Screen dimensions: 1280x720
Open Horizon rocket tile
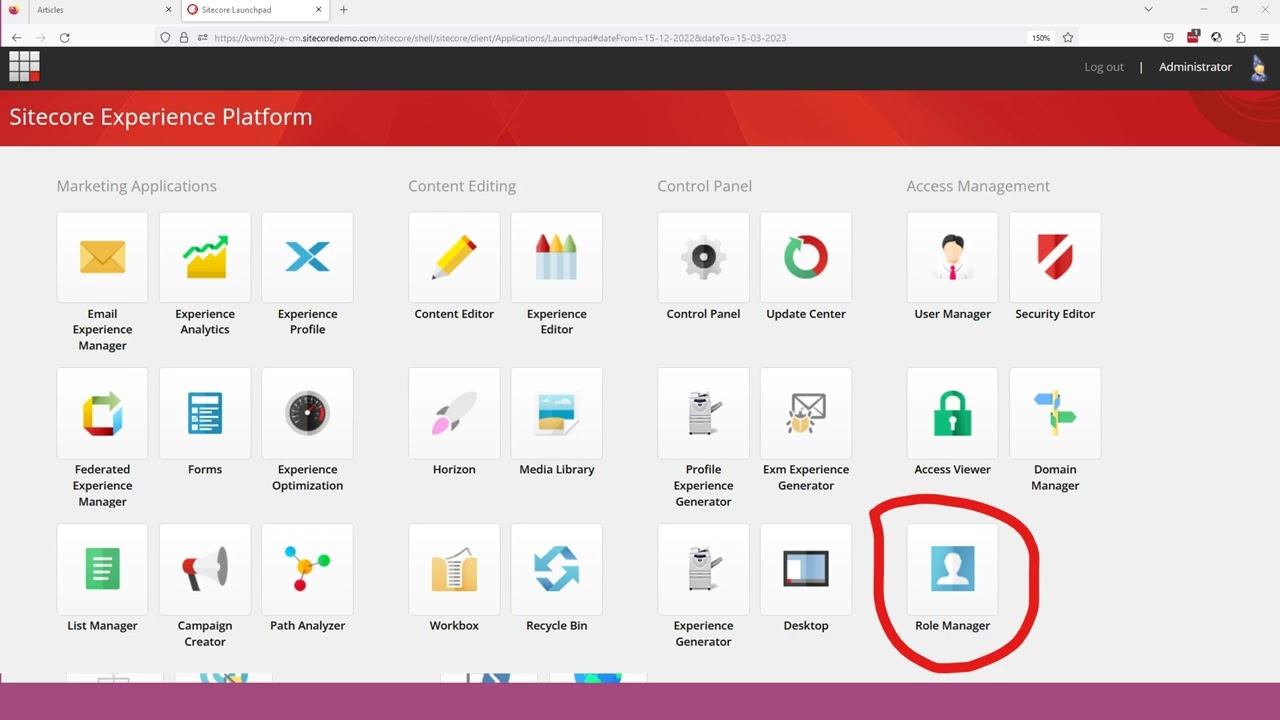(454, 413)
